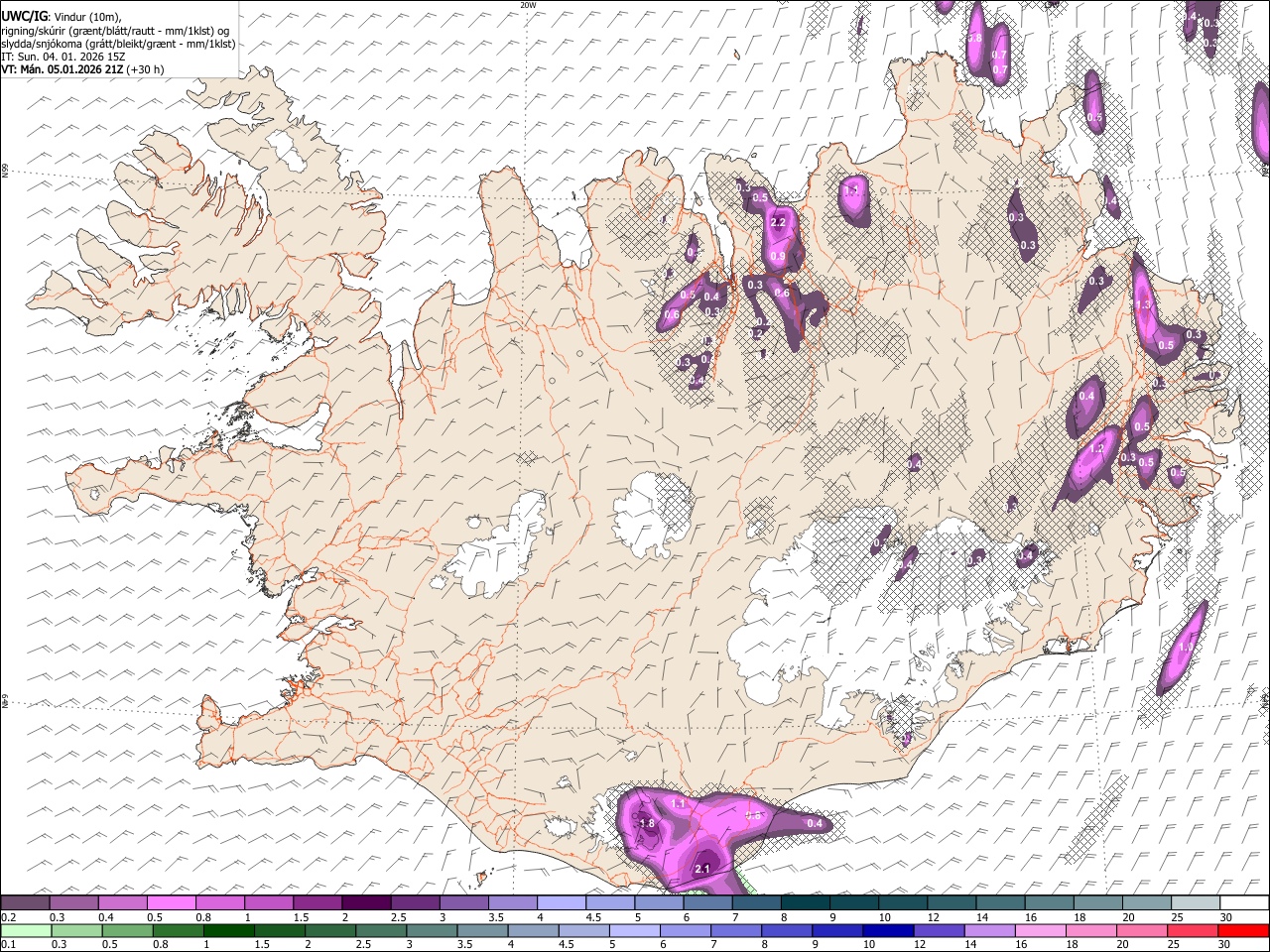This screenshot has width=1270, height=952.
Task: Click the 'UWC/IG: Vindur (10m)' title line
Action: coord(62,16)
